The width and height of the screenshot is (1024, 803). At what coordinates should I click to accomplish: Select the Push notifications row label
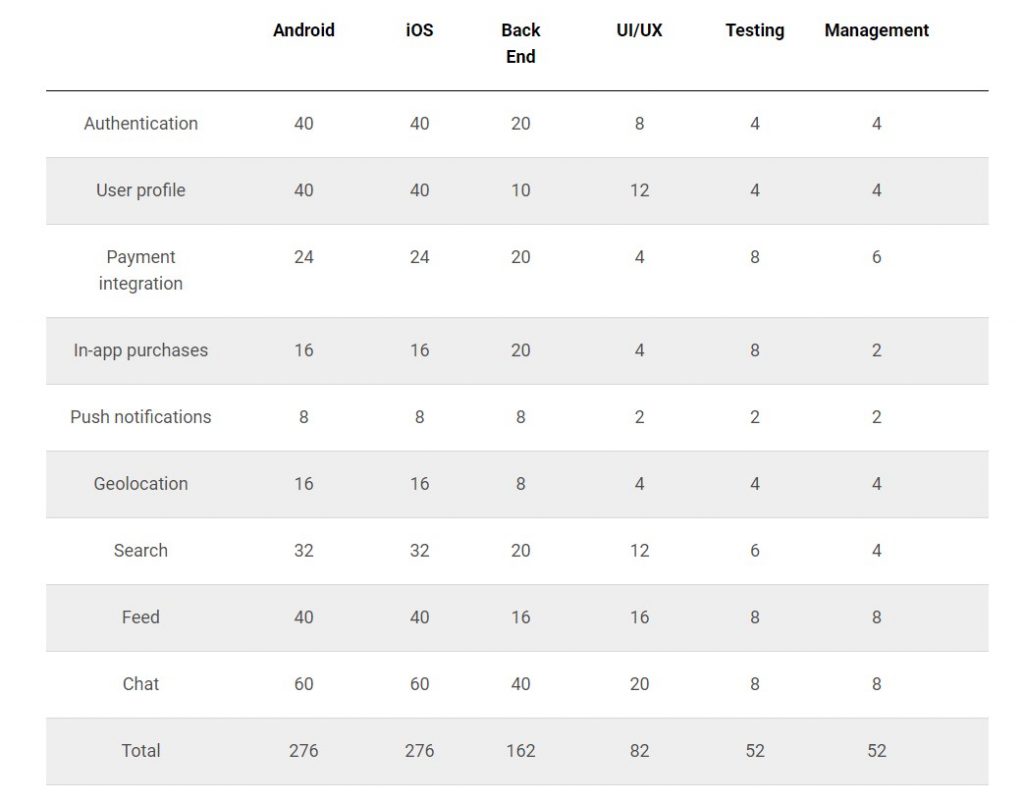point(141,417)
